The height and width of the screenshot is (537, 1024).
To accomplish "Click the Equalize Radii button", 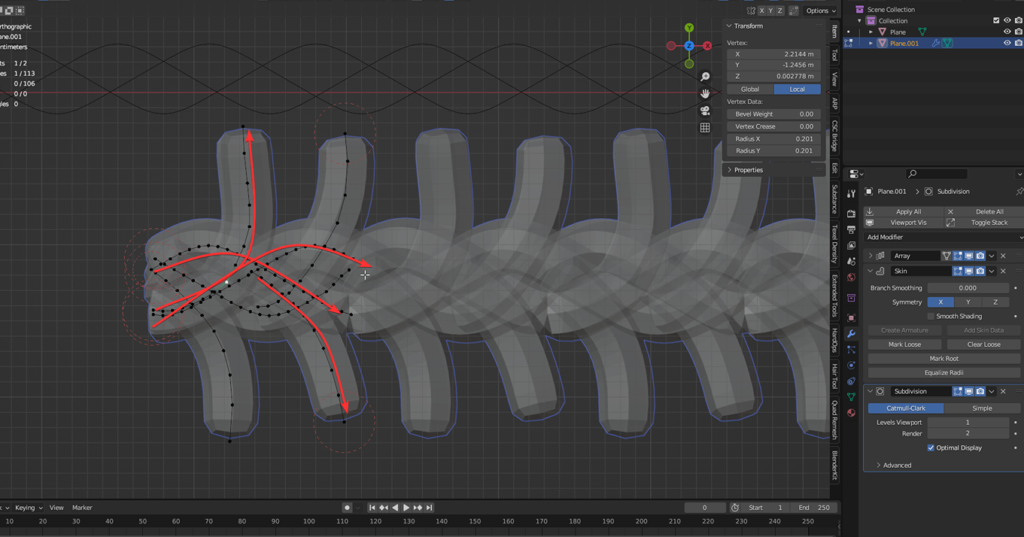I will [943, 372].
